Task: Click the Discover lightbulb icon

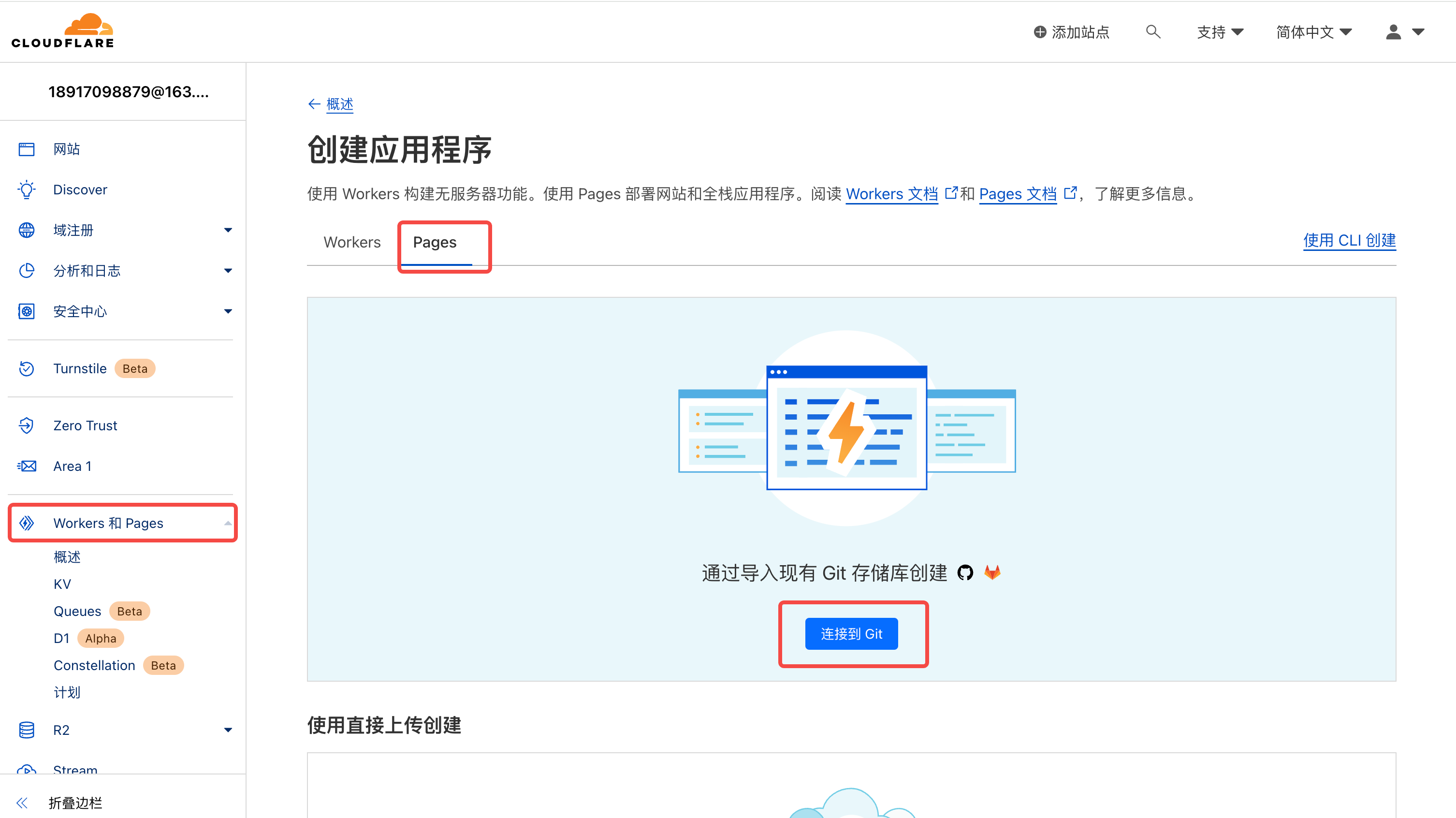Action: 27,190
